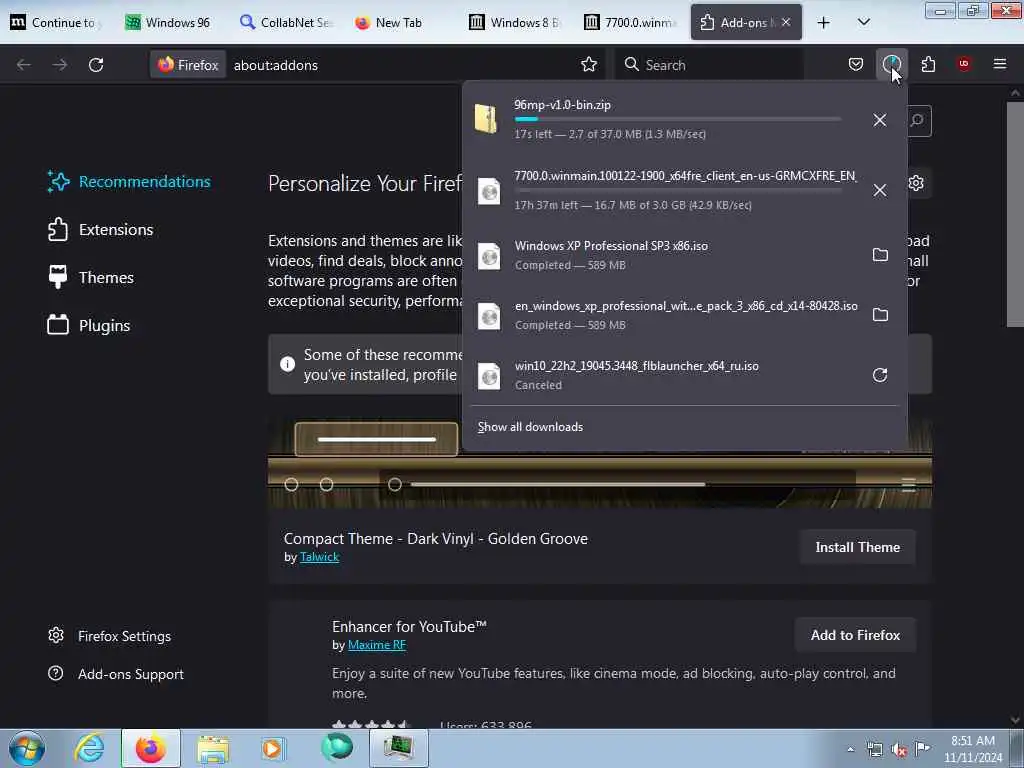This screenshot has height=768, width=1024.
Task: Click Firefox identity badge in address bar
Action: pyautogui.click(x=188, y=65)
